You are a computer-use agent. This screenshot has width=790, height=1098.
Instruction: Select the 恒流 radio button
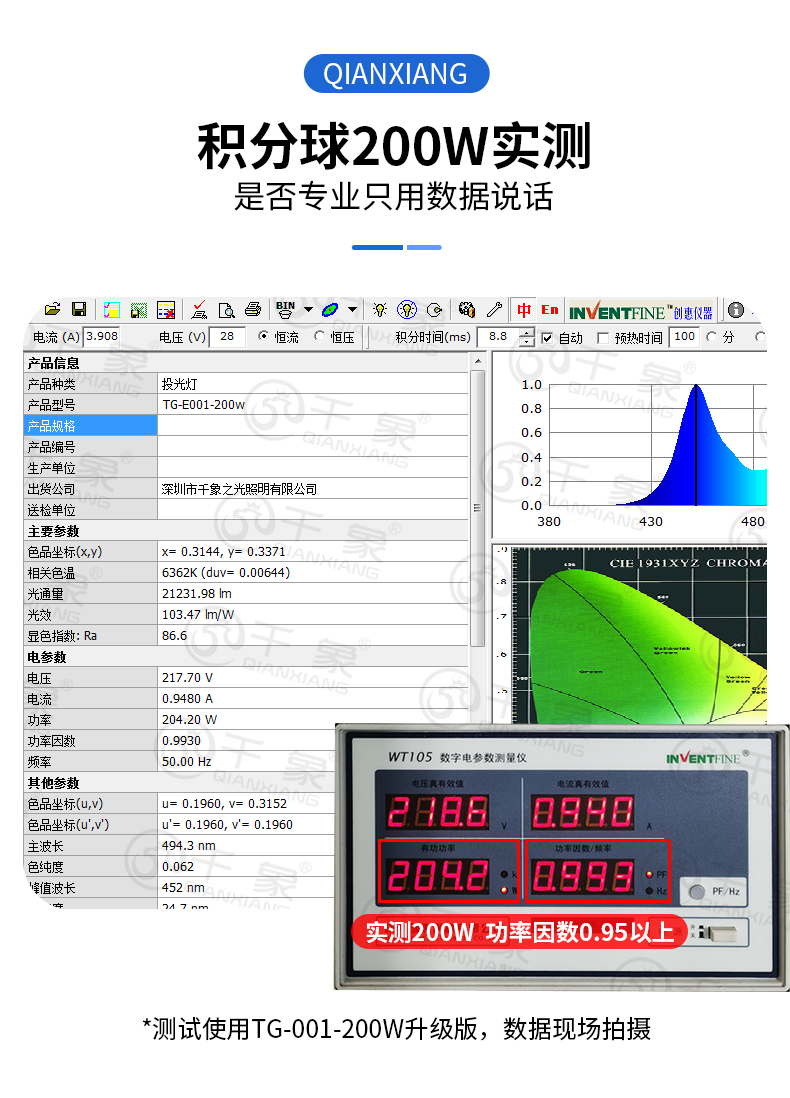[x=264, y=337]
